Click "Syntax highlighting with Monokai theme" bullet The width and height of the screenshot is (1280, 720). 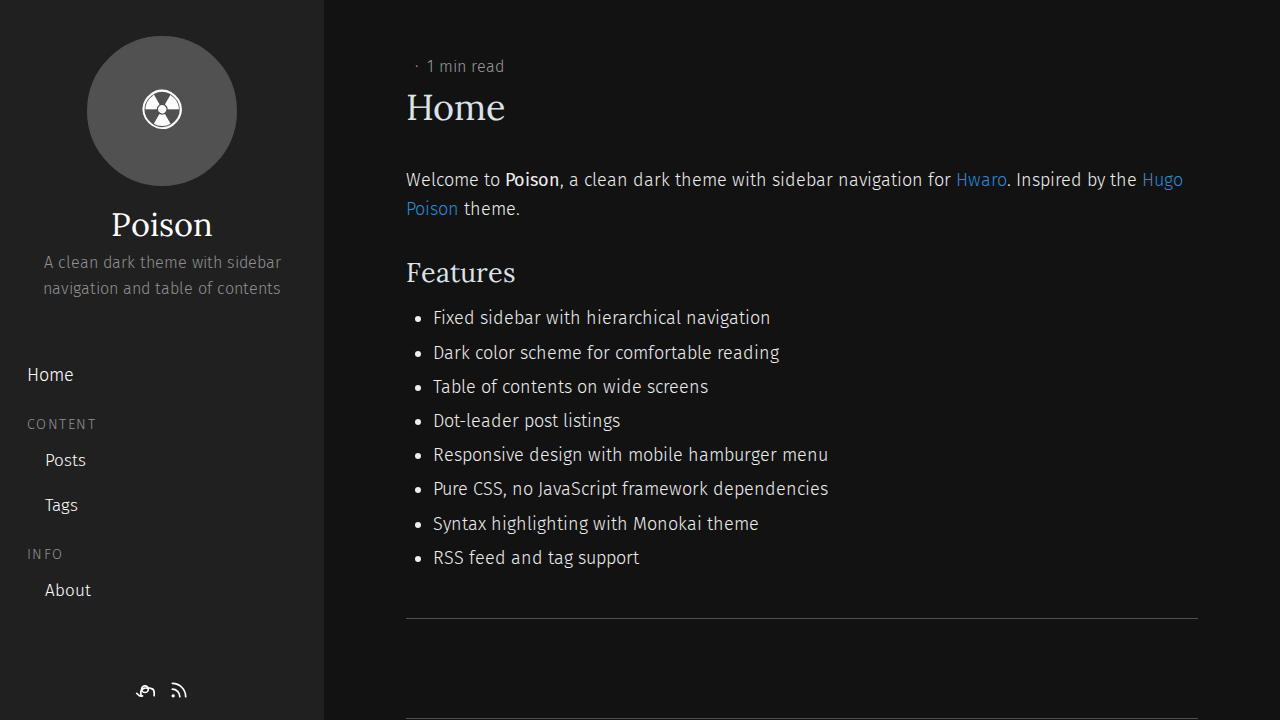click(595, 524)
